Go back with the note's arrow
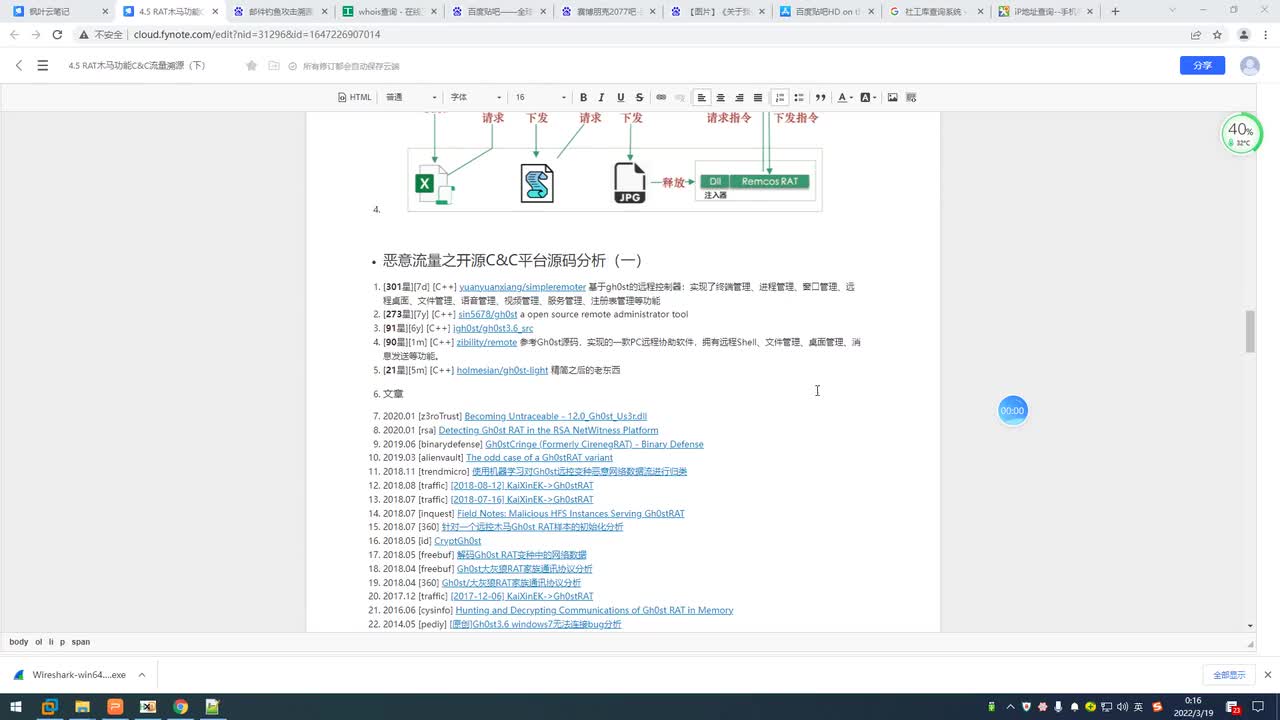This screenshot has height=720, width=1280. pyautogui.click(x=18, y=66)
